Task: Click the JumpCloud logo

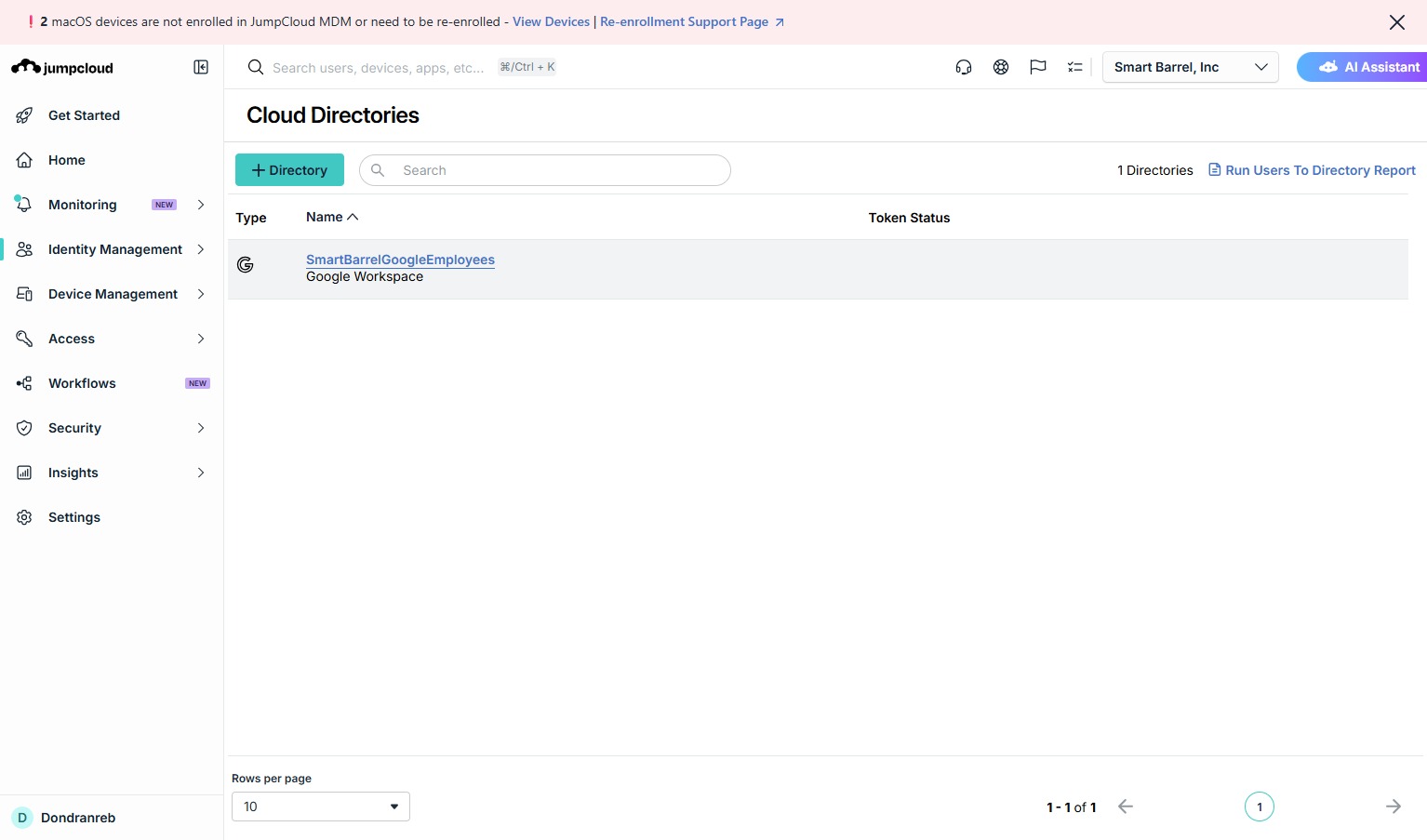Action: (62, 67)
